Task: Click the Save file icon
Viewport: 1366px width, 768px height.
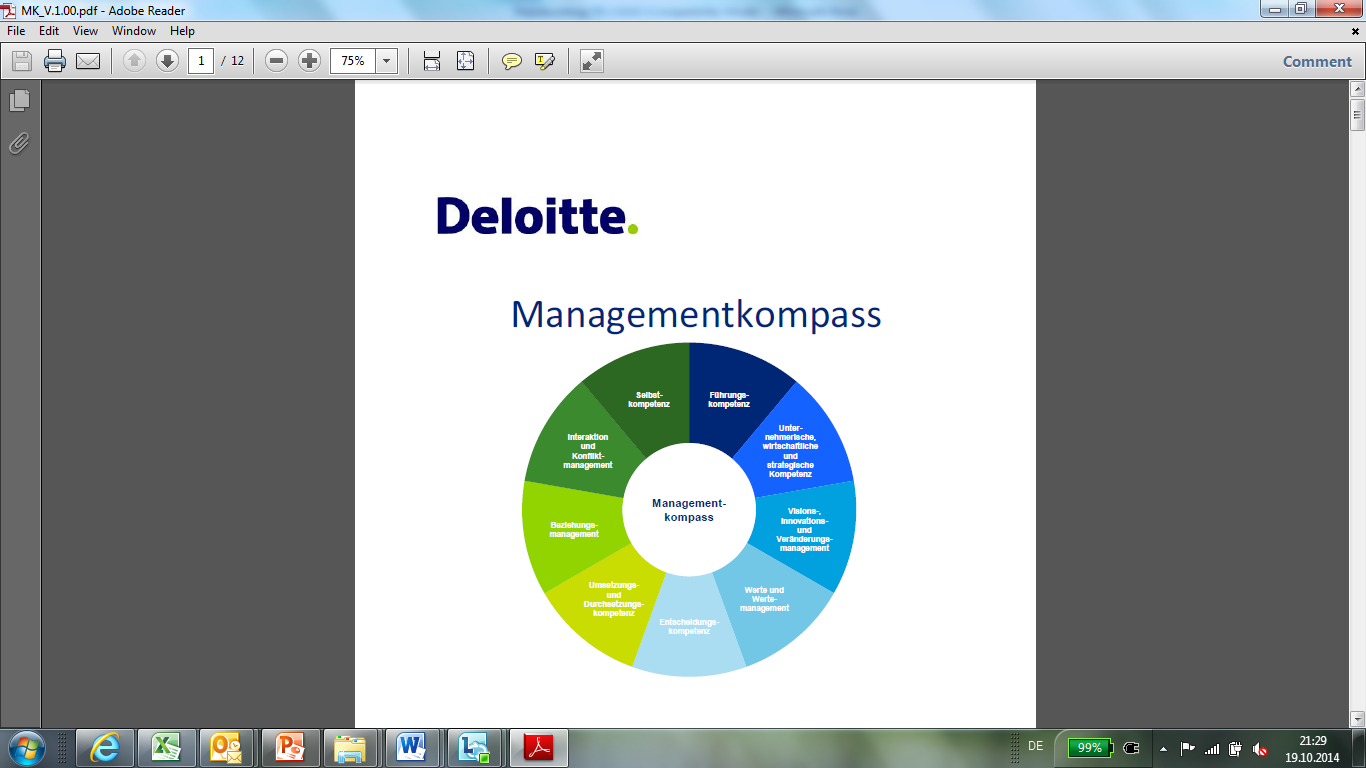Action: pyautogui.click(x=22, y=61)
